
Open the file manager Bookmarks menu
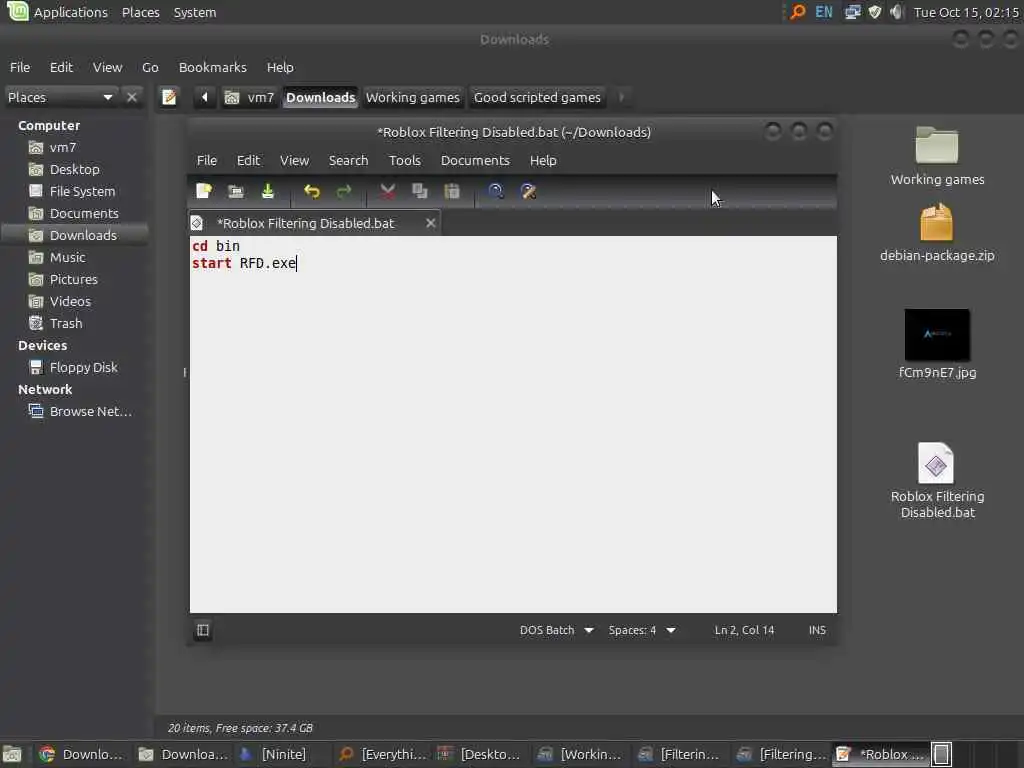point(212,67)
